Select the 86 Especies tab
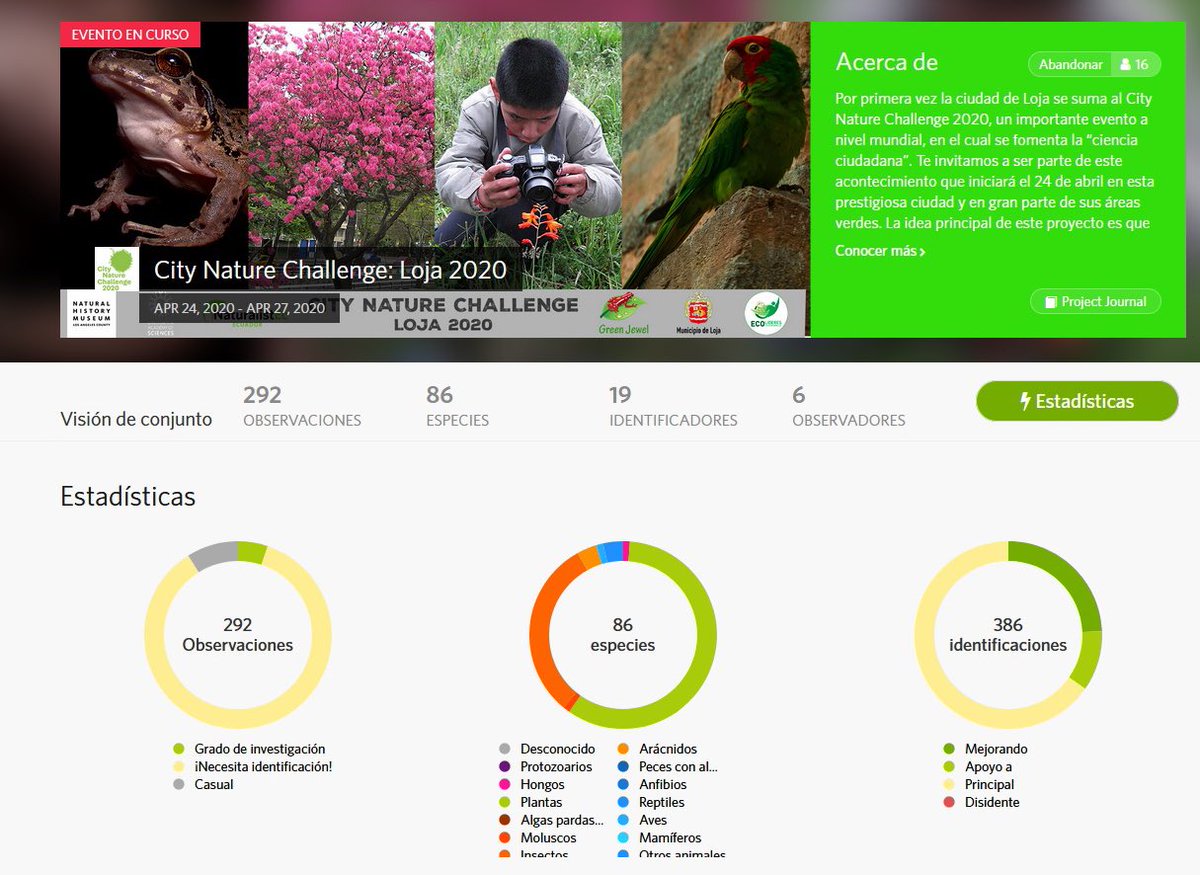 [457, 407]
